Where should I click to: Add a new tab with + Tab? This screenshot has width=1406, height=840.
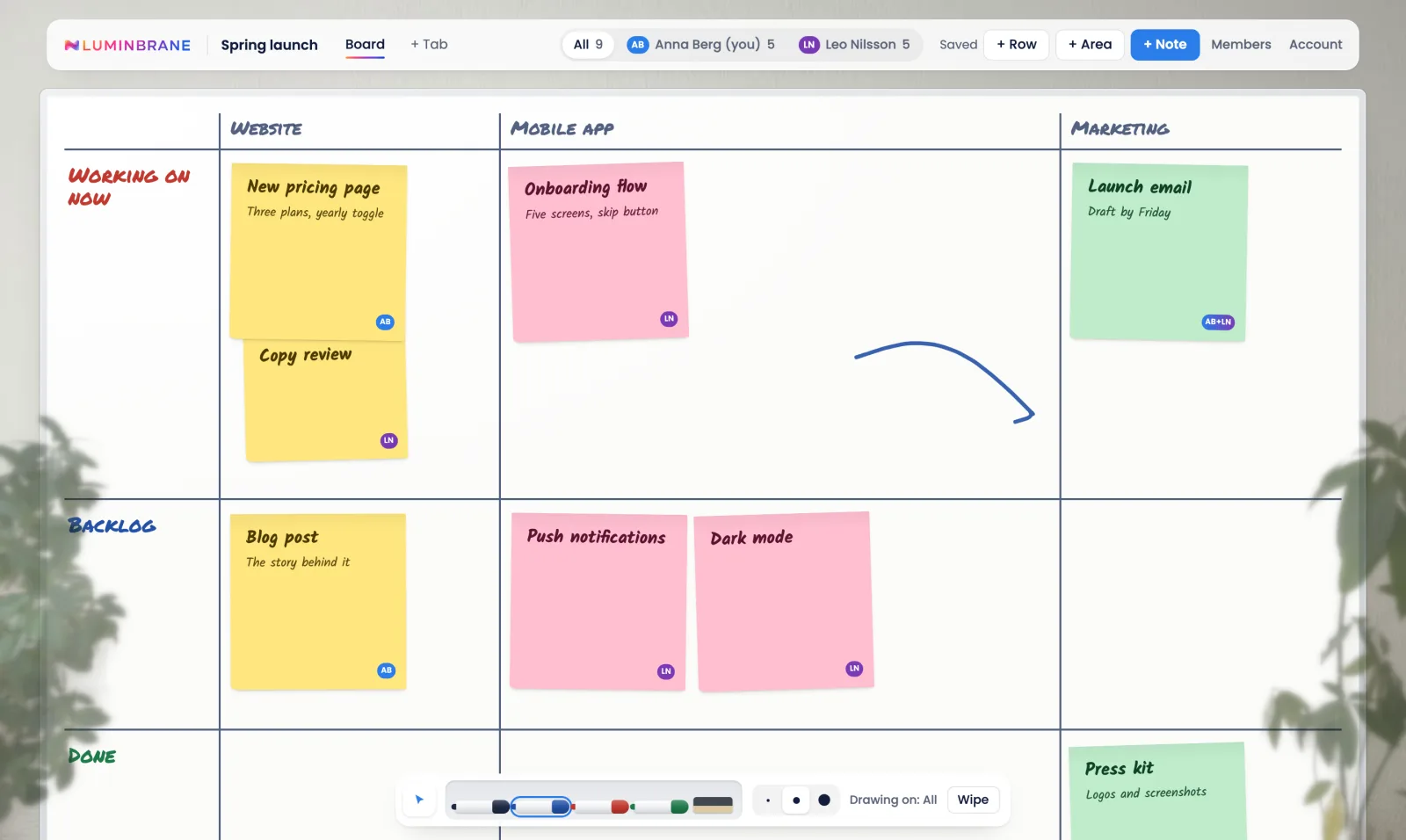pyautogui.click(x=429, y=44)
